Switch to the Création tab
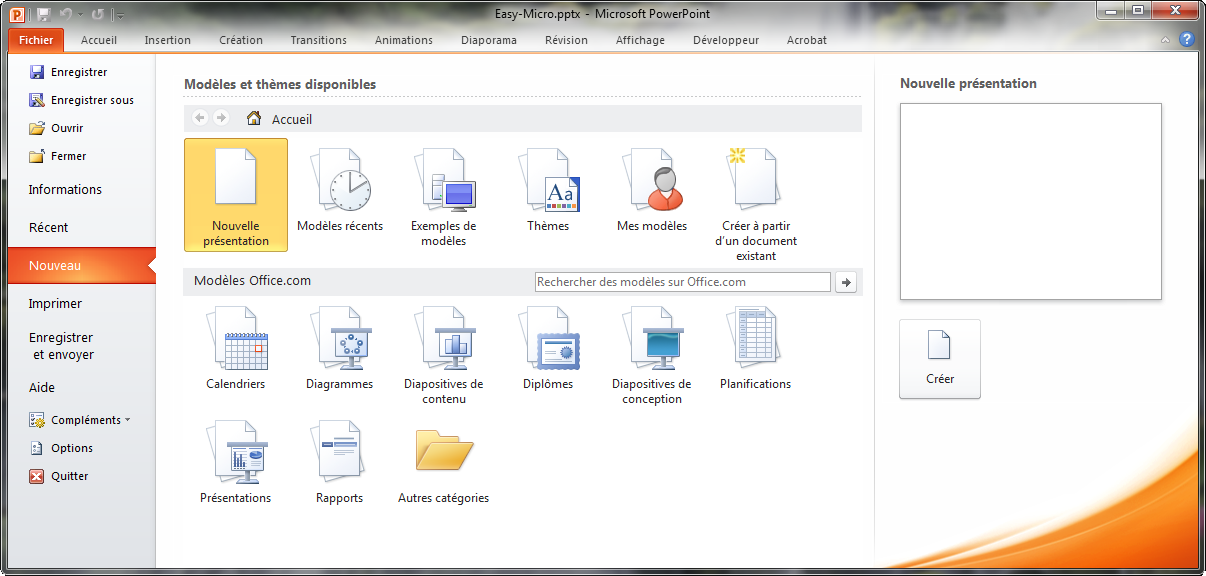 [241, 40]
